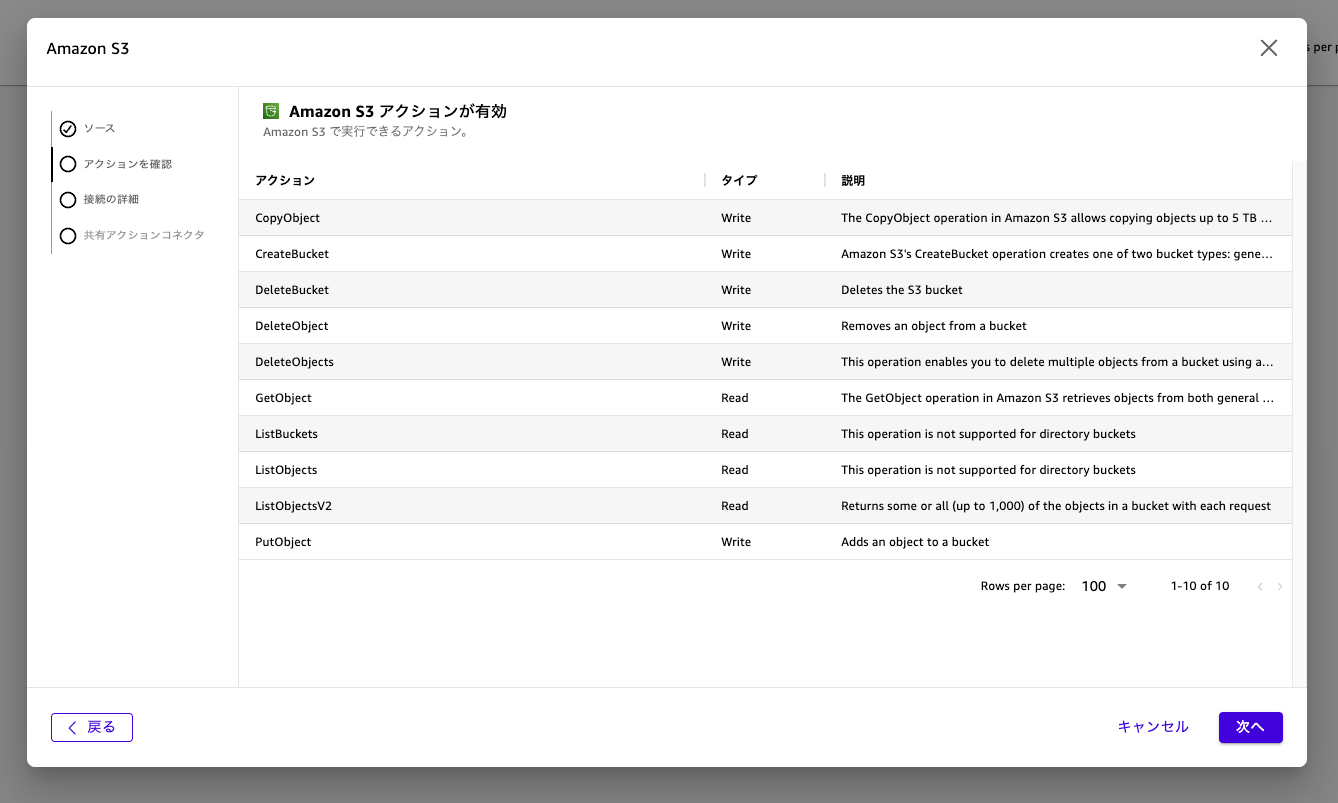
Task: Go to next page arrow in pagination
Action: point(1280,587)
